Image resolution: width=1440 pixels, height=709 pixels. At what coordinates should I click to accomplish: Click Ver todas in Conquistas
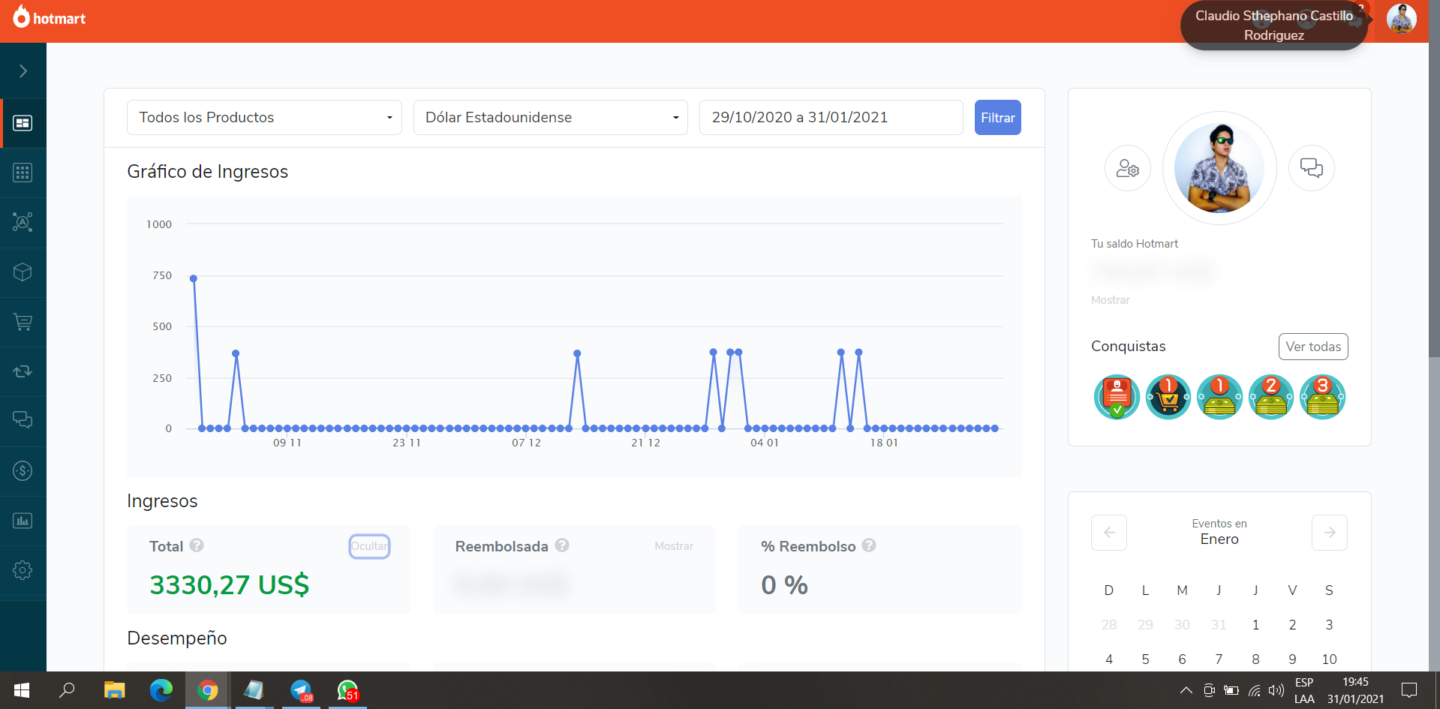[x=1312, y=347]
